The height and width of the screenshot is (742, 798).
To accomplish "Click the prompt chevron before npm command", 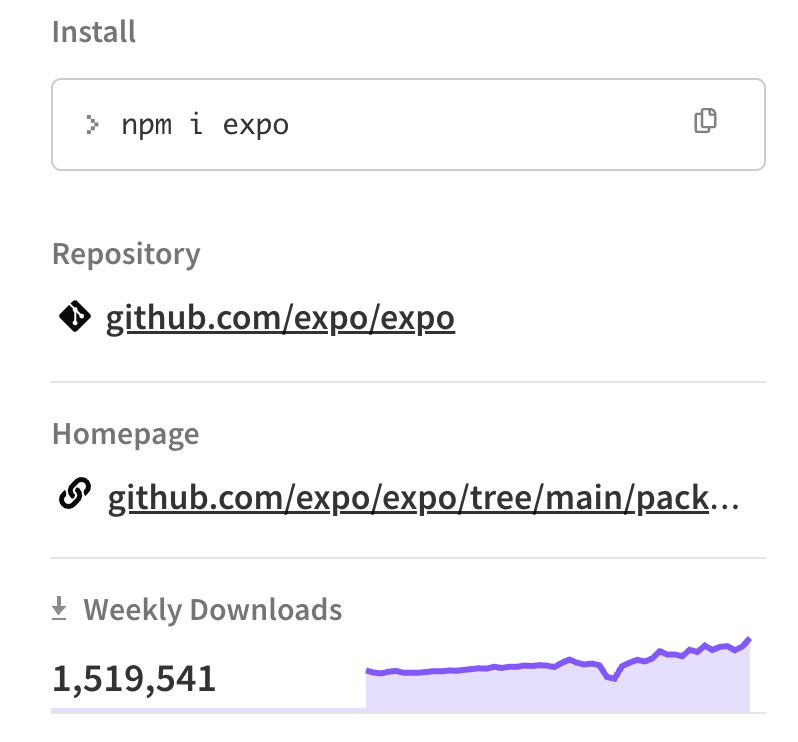I will [92, 125].
